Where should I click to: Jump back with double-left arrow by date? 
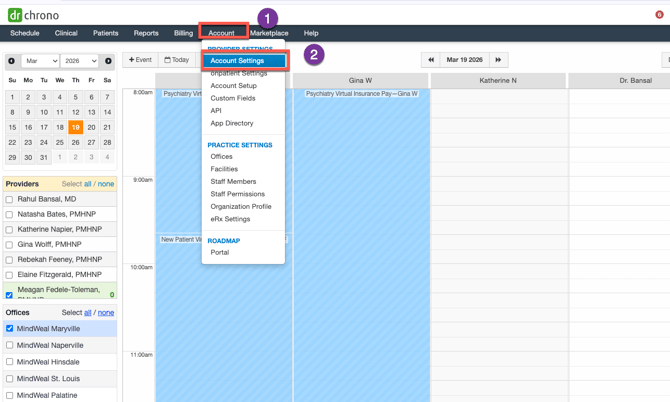click(x=430, y=60)
